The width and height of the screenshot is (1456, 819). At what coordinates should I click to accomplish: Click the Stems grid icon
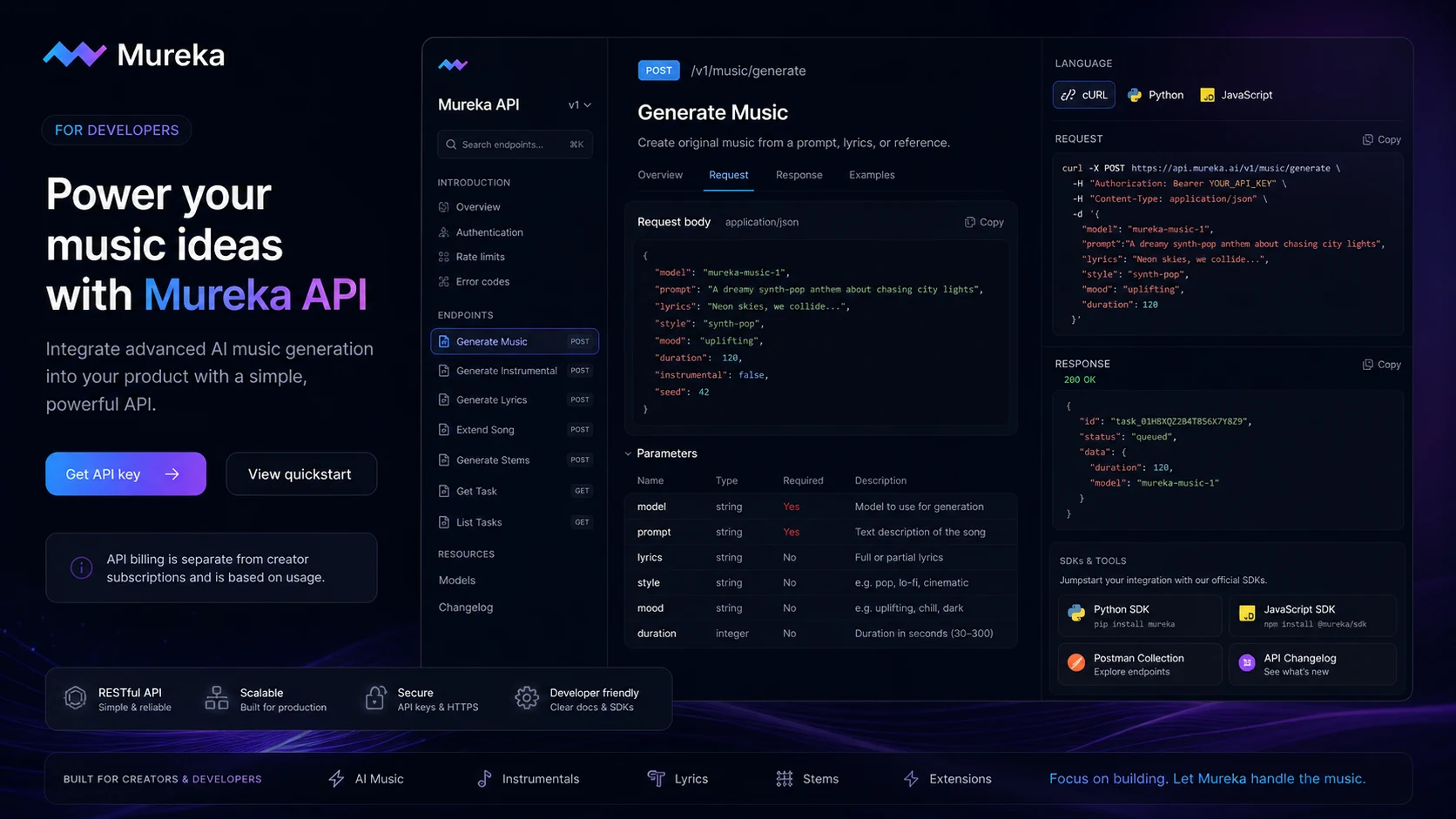tap(785, 779)
